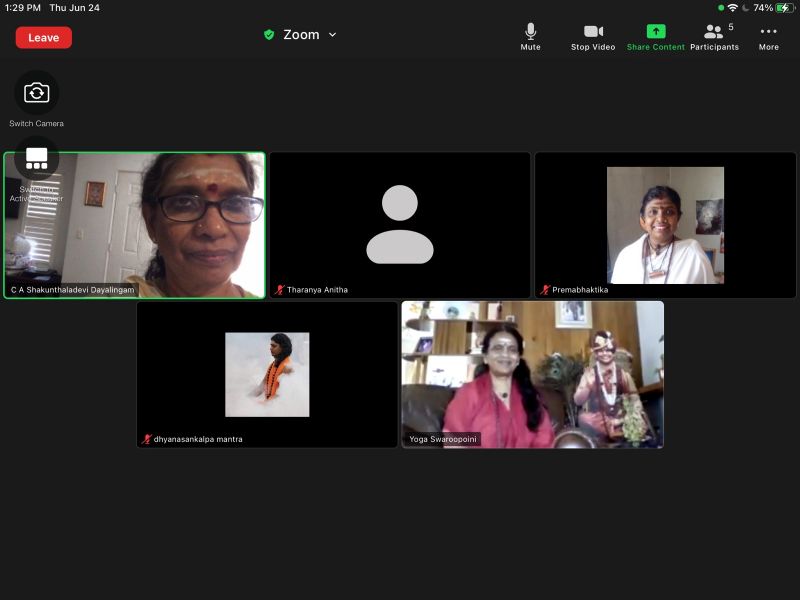Screen dimensions: 800x600
Task: Select Tharanya Anitha's blank avatar tile
Action: pyautogui.click(x=400, y=225)
